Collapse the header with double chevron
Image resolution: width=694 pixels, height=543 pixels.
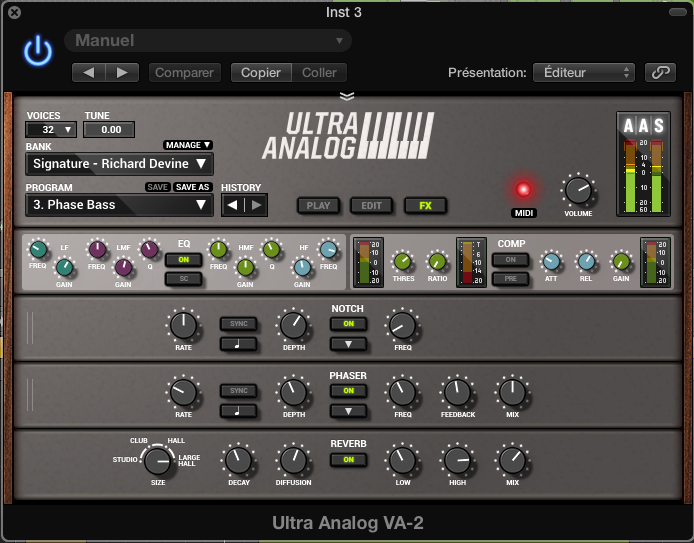pos(347,96)
